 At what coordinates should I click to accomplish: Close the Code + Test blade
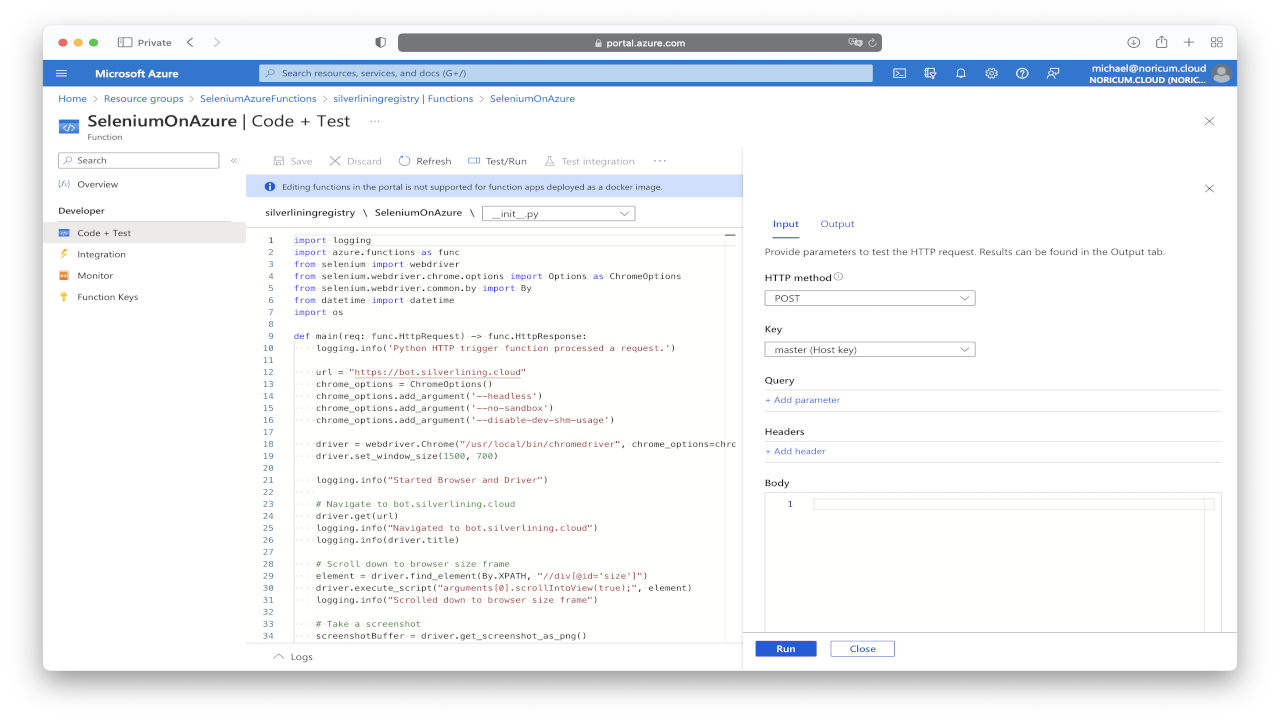tap(1209, 121)
